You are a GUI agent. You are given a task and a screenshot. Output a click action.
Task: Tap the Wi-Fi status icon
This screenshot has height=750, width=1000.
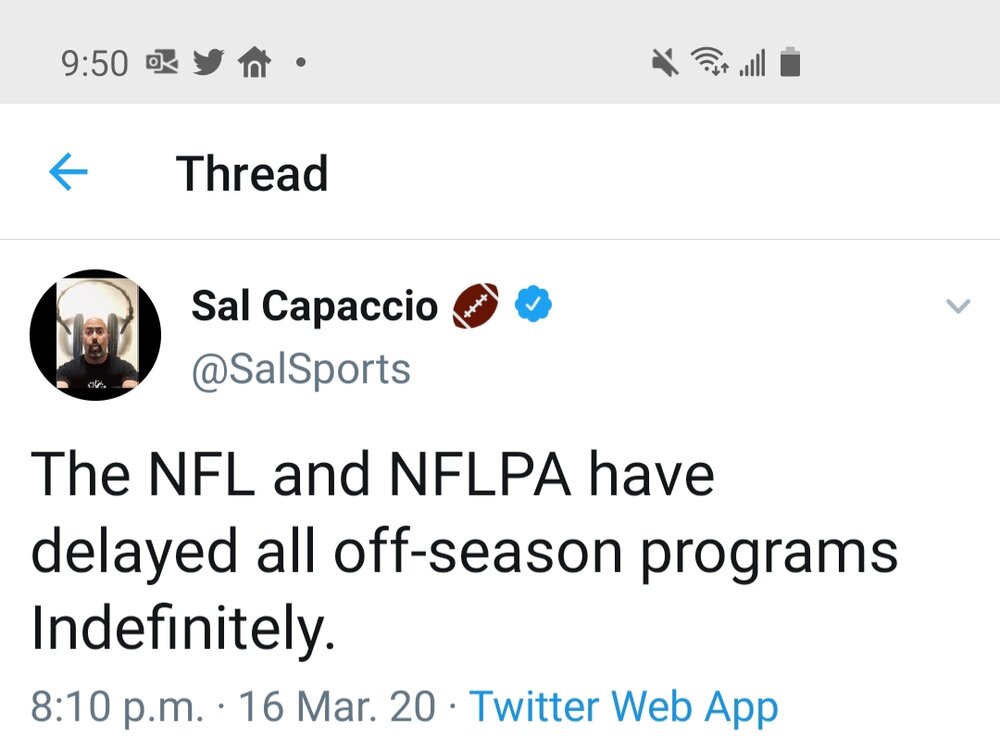click(x=710, y=61)
